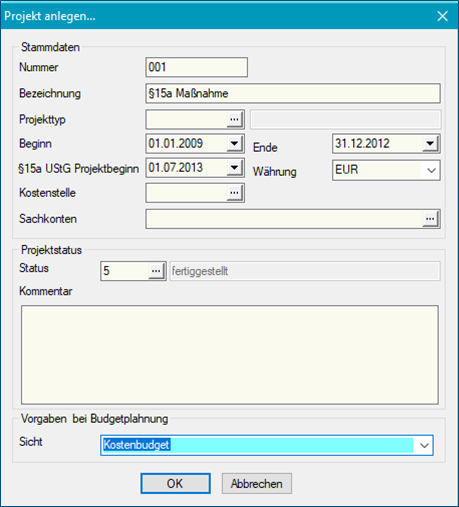Viewport: 459px width, 507px height.
Task: Click the Status number field
Action: pos(125,271)
